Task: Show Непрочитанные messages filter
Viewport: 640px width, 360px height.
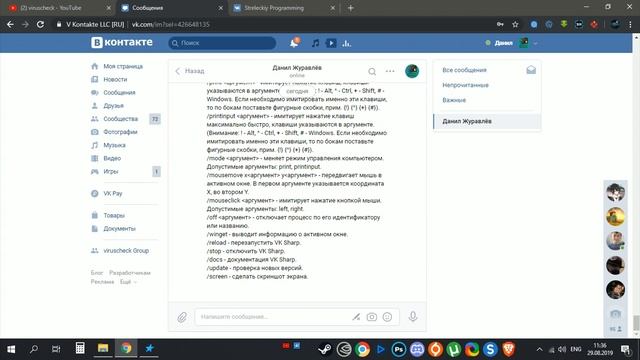Action: coord(465,85)
